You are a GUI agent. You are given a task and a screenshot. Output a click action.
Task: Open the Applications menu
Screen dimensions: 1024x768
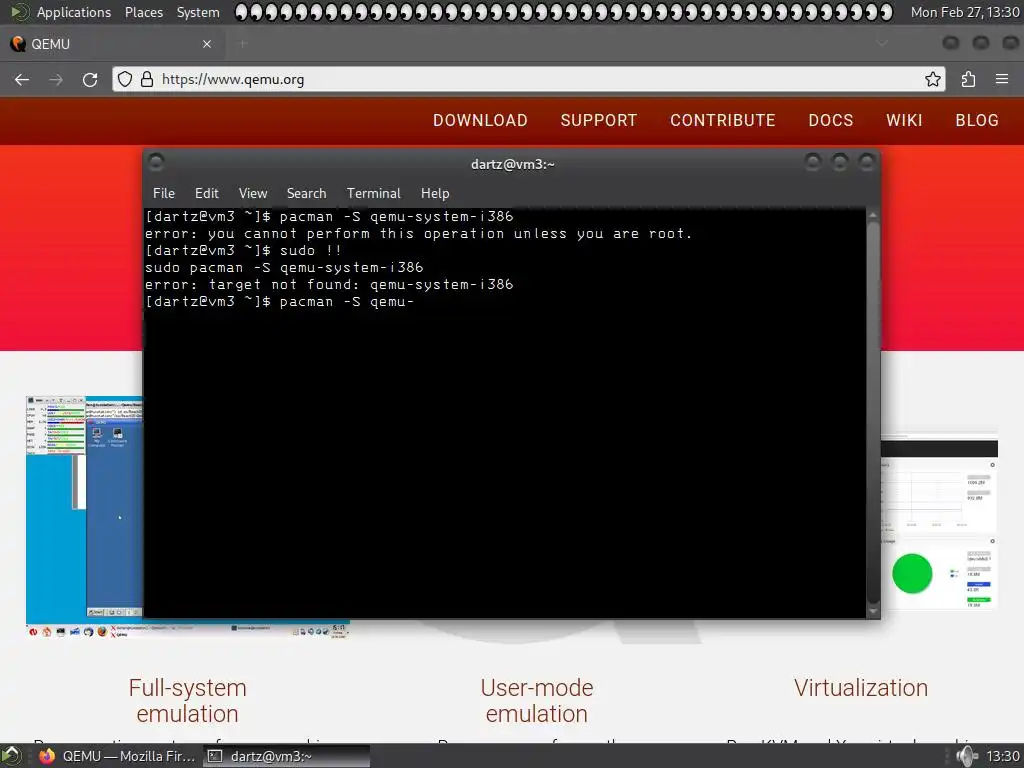click(74, 12)
